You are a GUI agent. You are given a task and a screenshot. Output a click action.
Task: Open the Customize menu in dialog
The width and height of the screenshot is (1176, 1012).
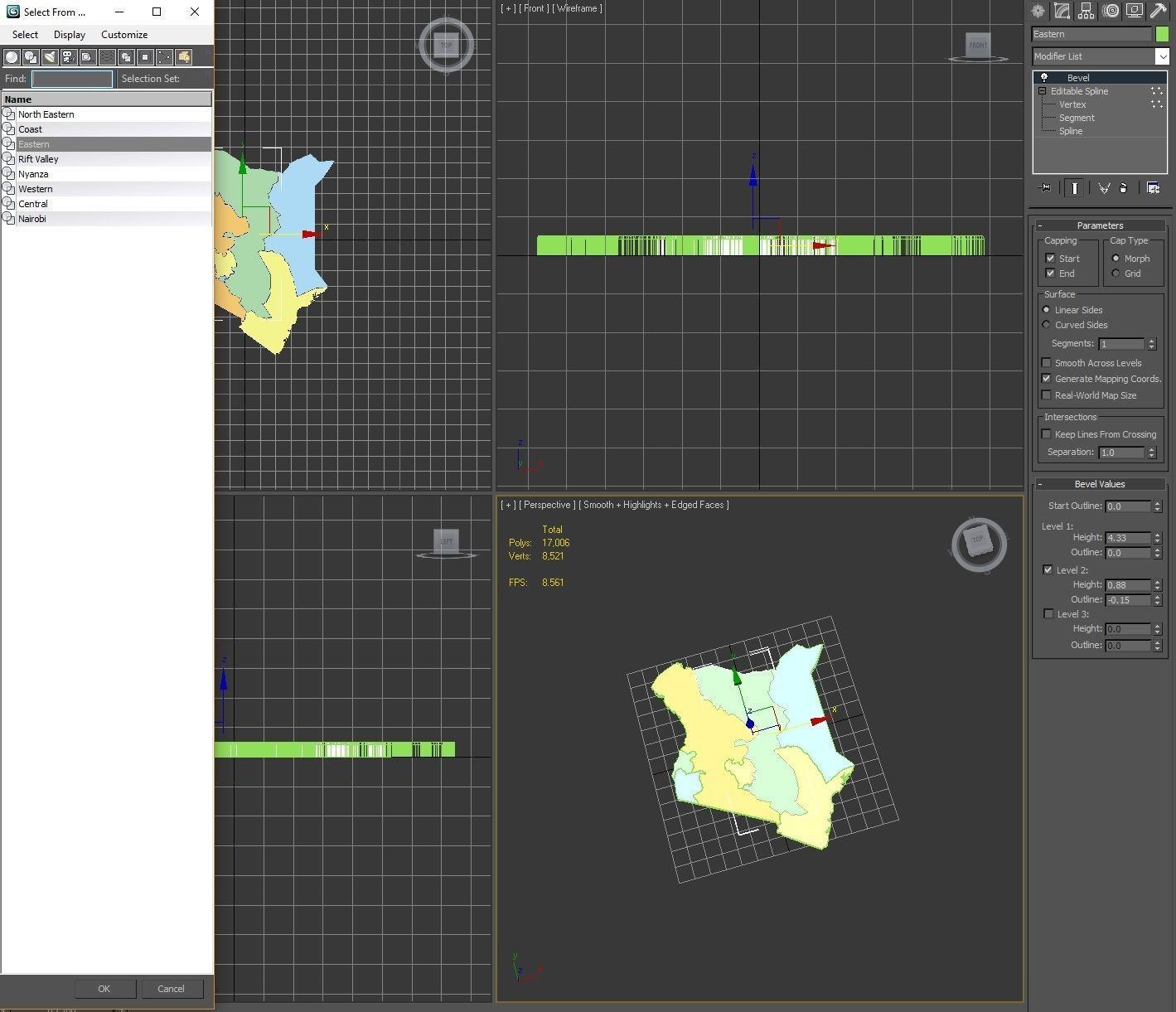pyautogui.click(x=124, y=35)
